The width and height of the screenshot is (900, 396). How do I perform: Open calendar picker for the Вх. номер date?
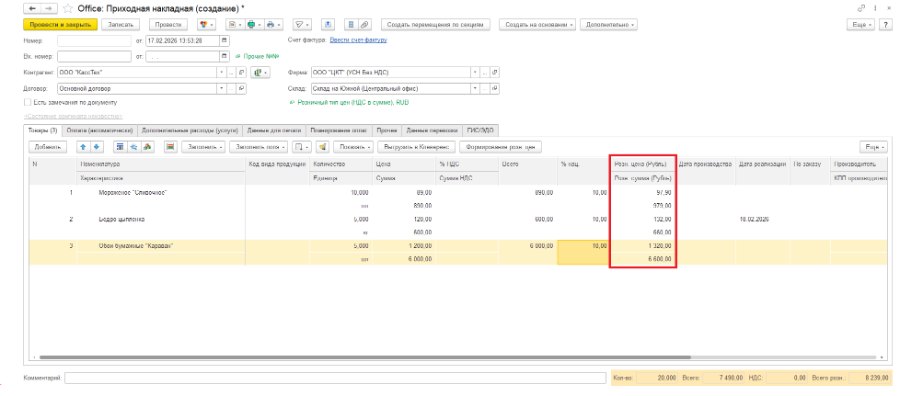[224, 57]
